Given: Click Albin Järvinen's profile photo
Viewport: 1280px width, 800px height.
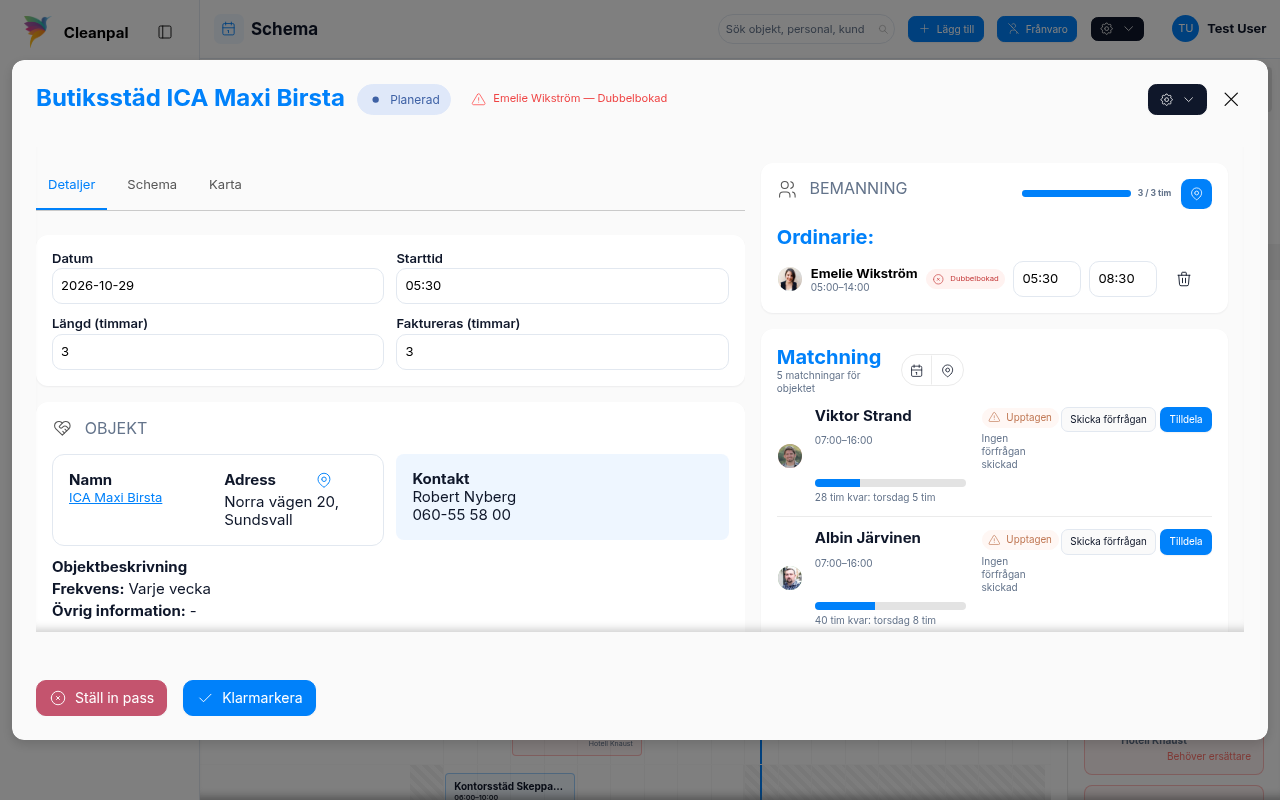Looking at the screenshot, I should tap(790, 578).
